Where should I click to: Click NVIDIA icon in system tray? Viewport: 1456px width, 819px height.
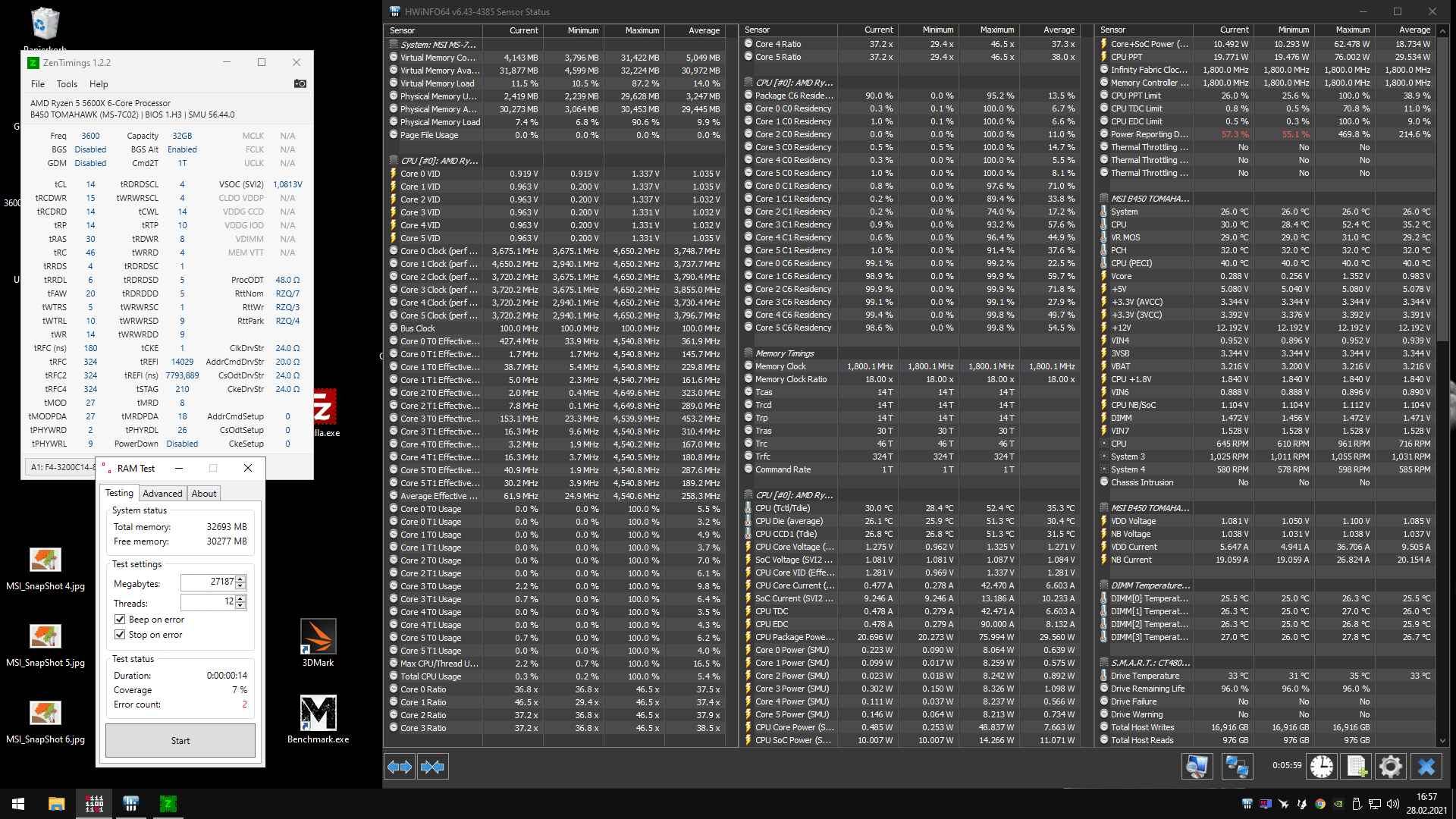coord(1338,804)
